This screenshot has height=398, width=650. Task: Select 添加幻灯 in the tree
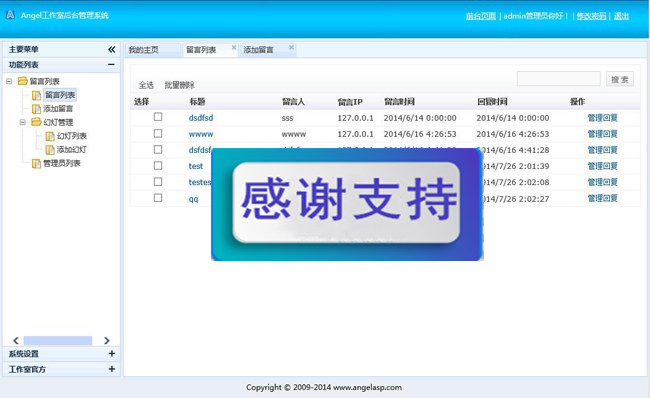72,149
